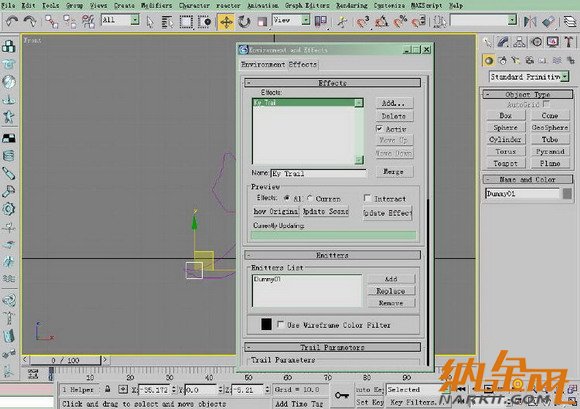This screenshot has height=409, width=580.
Task: Open the Graph Editors menu
Action: (307, 6)
